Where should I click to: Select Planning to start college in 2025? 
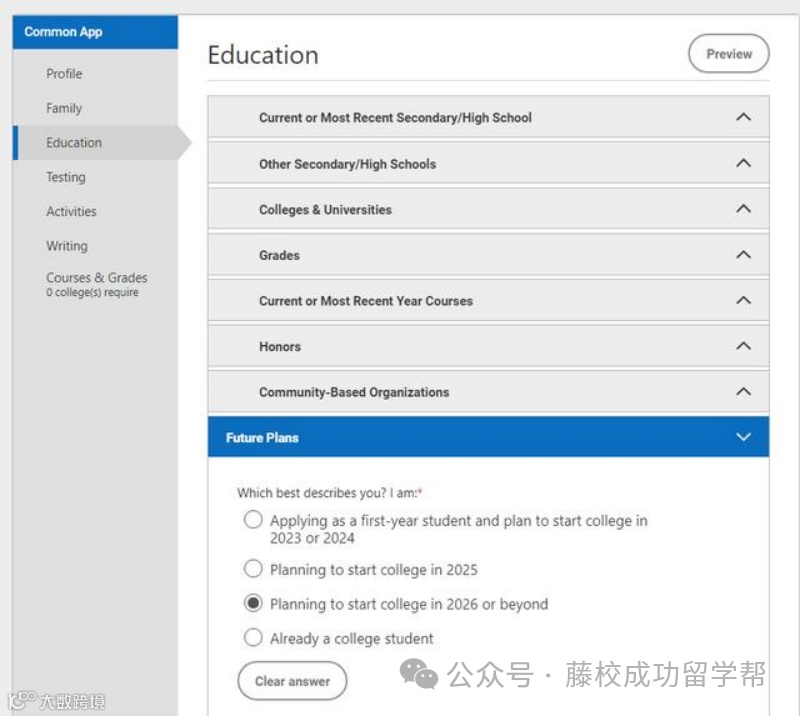[x=253, y=568]
